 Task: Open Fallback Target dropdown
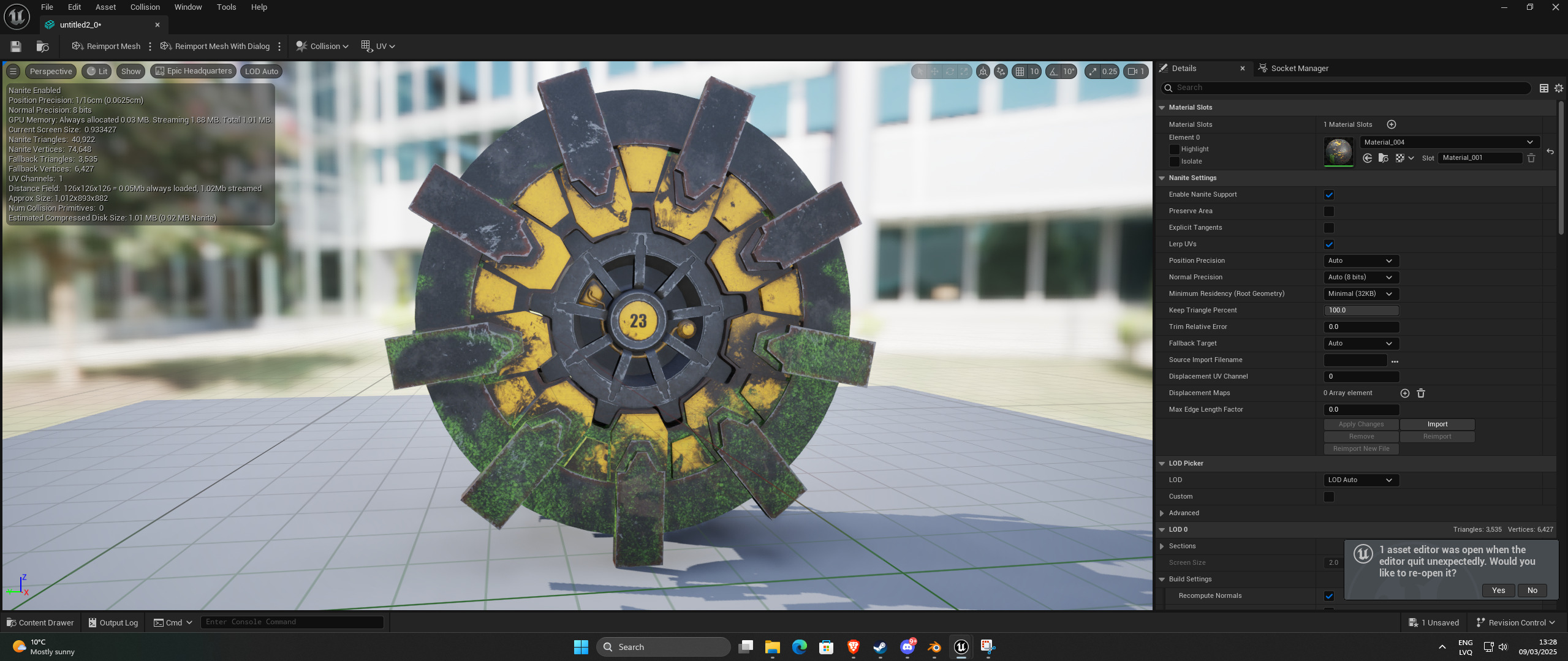[1361, 344]
